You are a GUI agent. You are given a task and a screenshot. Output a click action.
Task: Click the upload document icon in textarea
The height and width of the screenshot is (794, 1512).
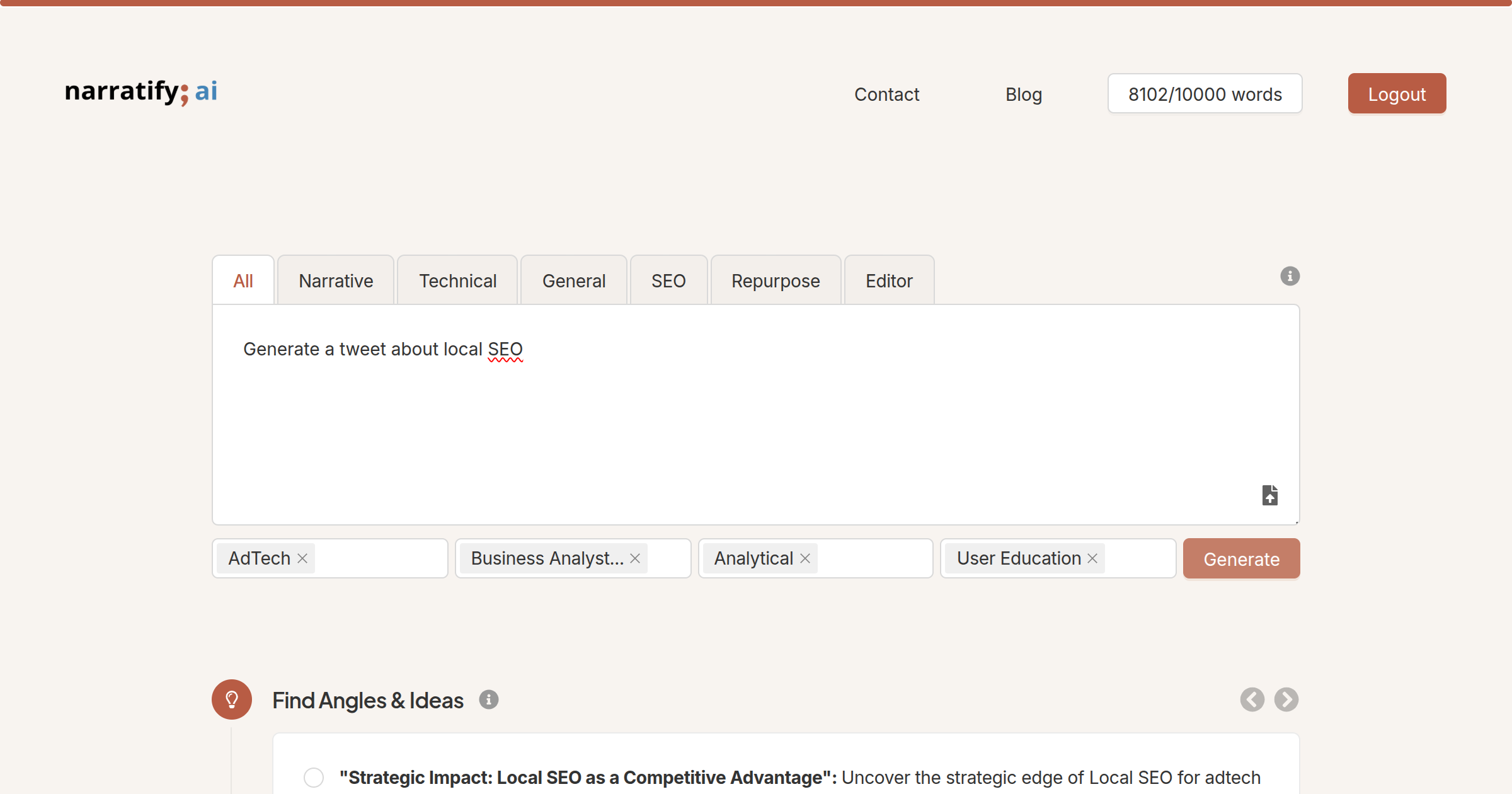click(x=1269, y=495)
